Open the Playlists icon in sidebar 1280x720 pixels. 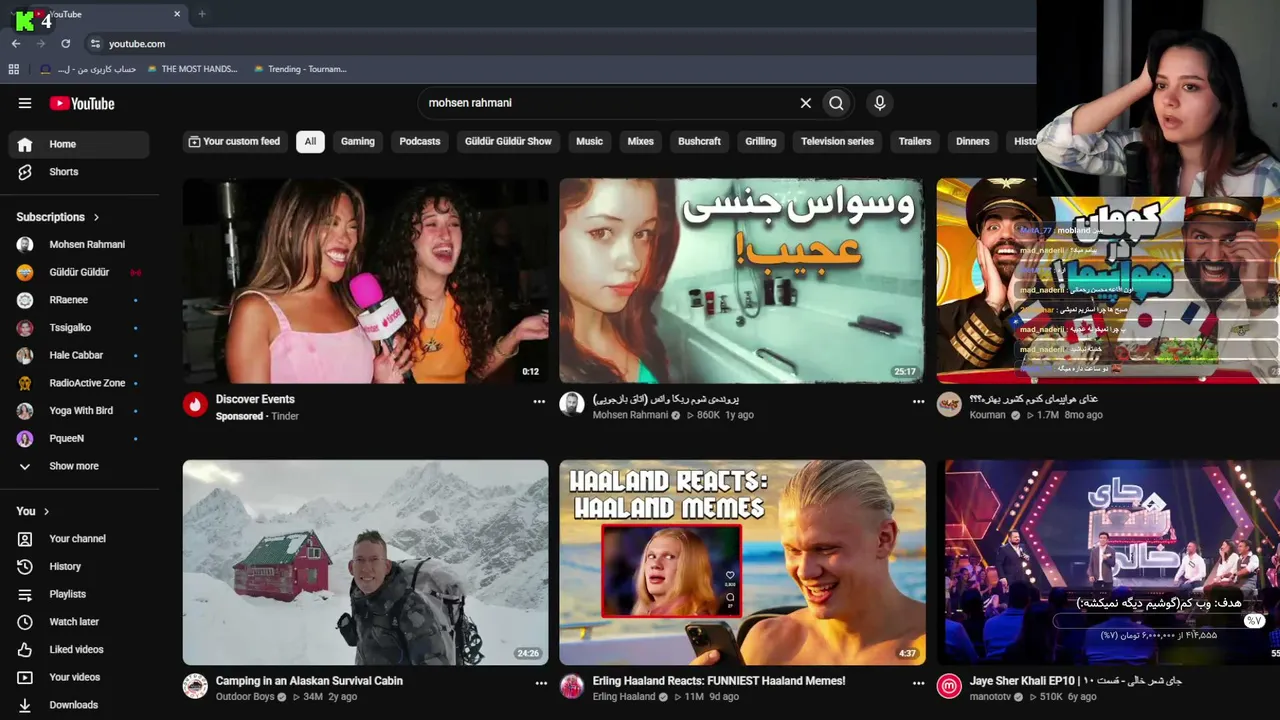(x=25, y=594)
